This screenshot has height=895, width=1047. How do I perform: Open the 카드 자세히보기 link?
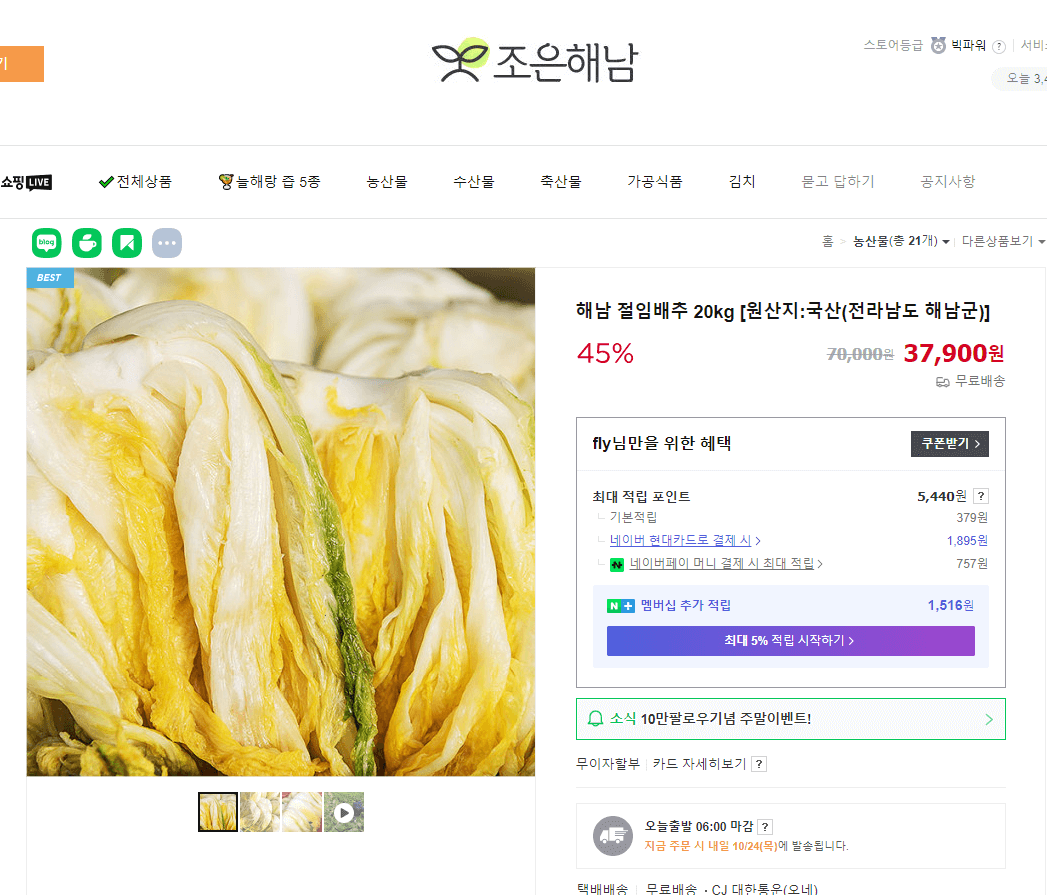(x=697, y=763)
